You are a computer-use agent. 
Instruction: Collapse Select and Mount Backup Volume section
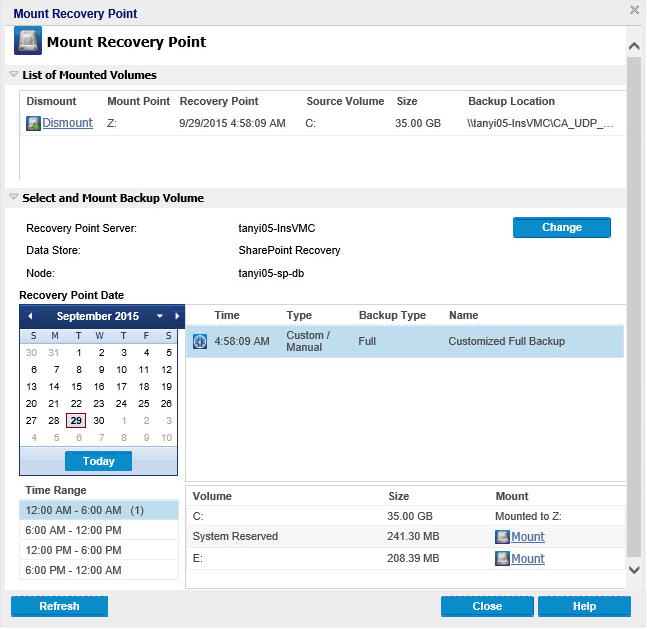pos(13,198)
